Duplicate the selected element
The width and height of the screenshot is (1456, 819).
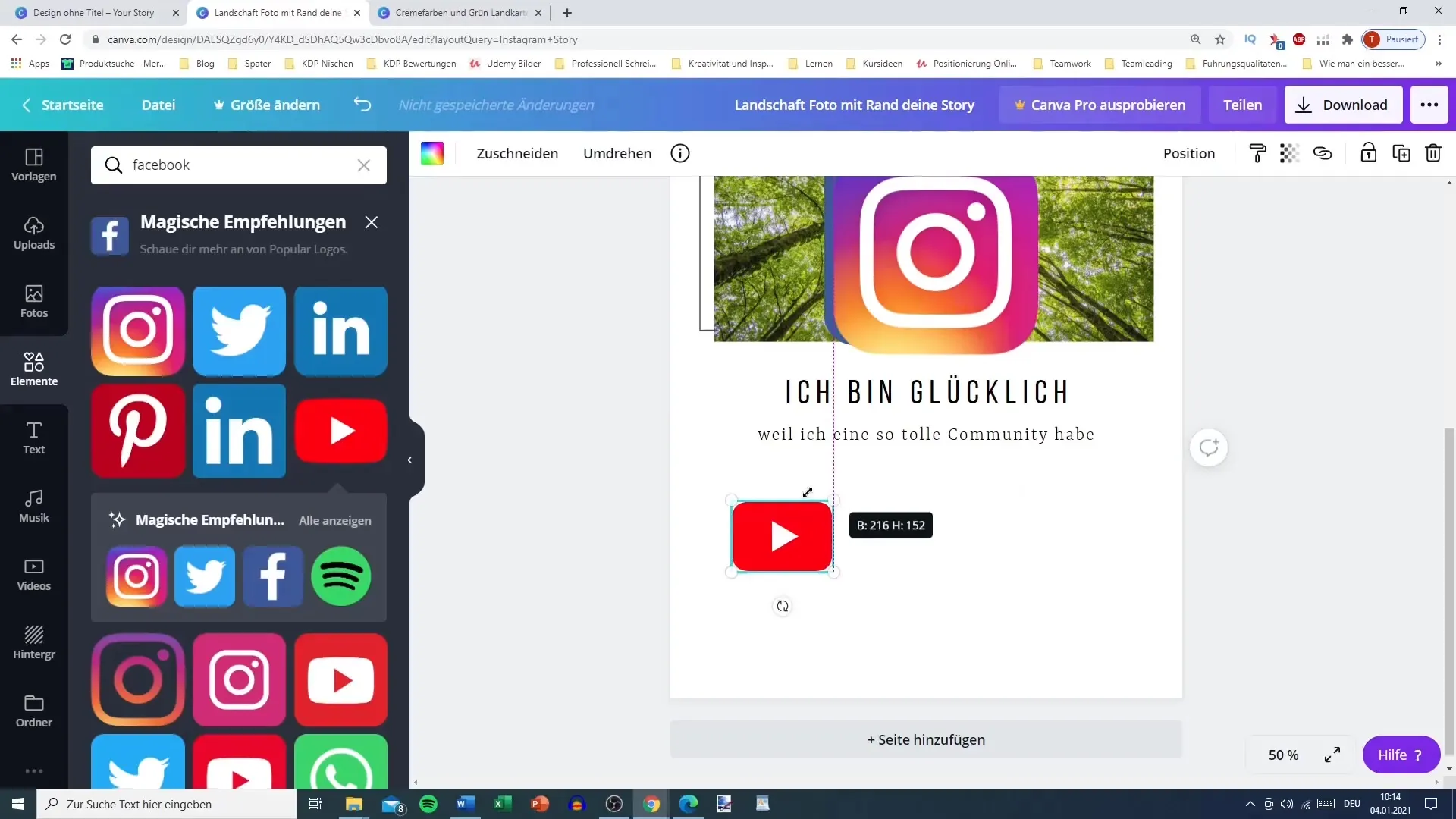1401,153
